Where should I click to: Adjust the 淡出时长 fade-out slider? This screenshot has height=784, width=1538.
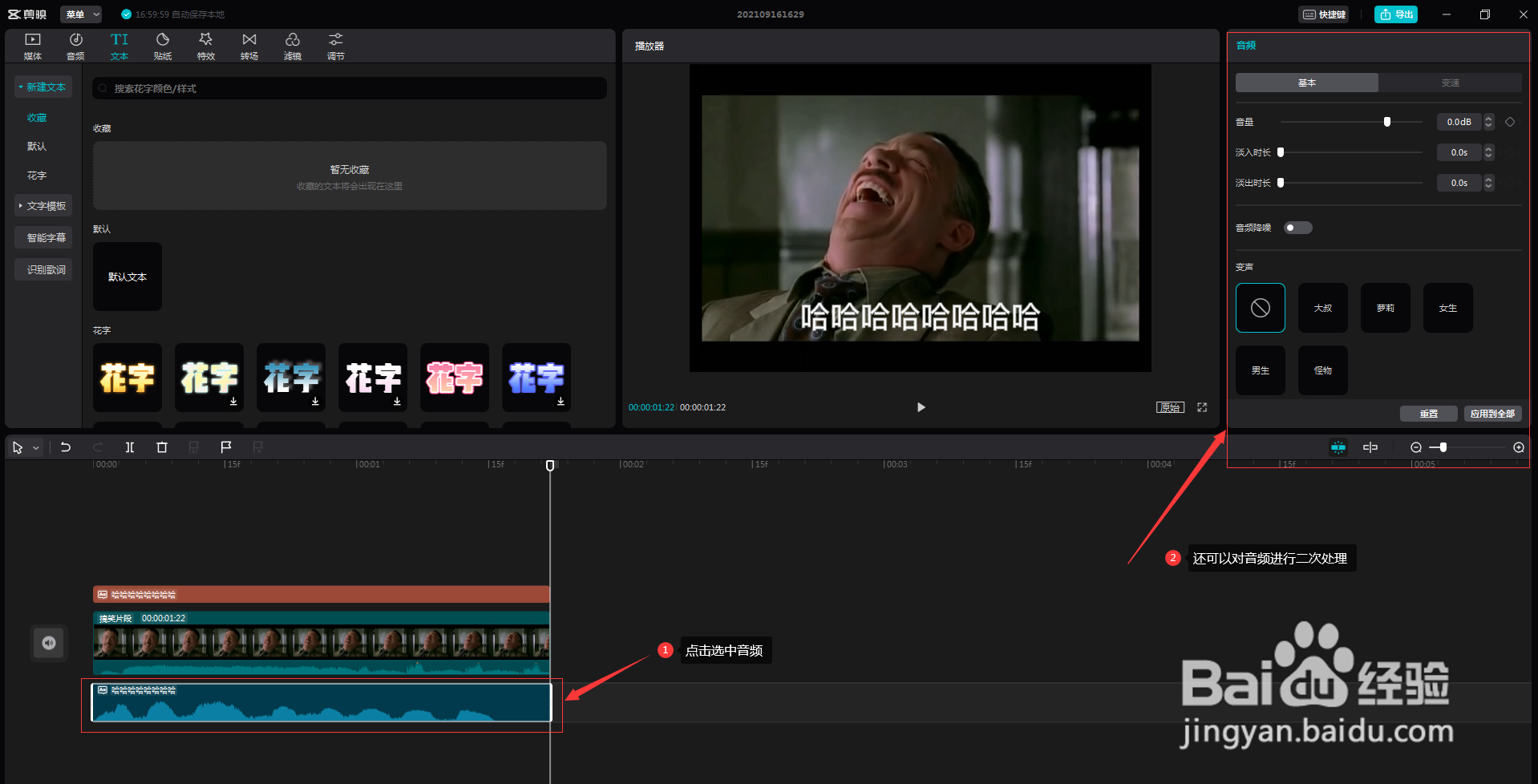pyautogui.click(x=1281, y=183)
